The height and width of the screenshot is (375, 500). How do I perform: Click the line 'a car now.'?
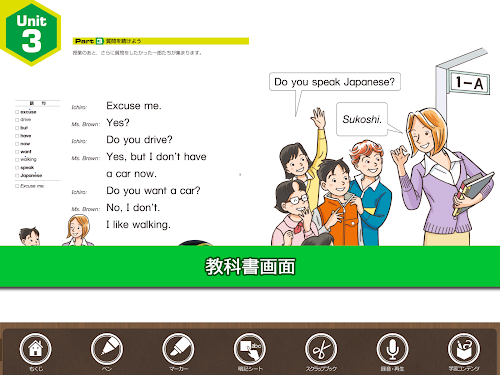point(131,174)
